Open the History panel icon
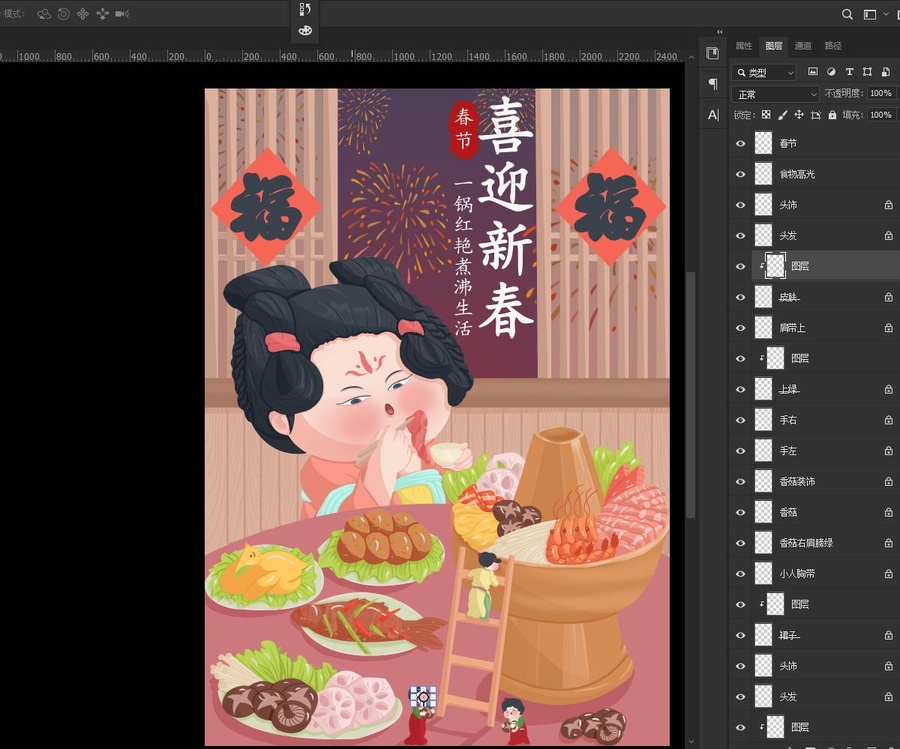 tap(305, 9)
